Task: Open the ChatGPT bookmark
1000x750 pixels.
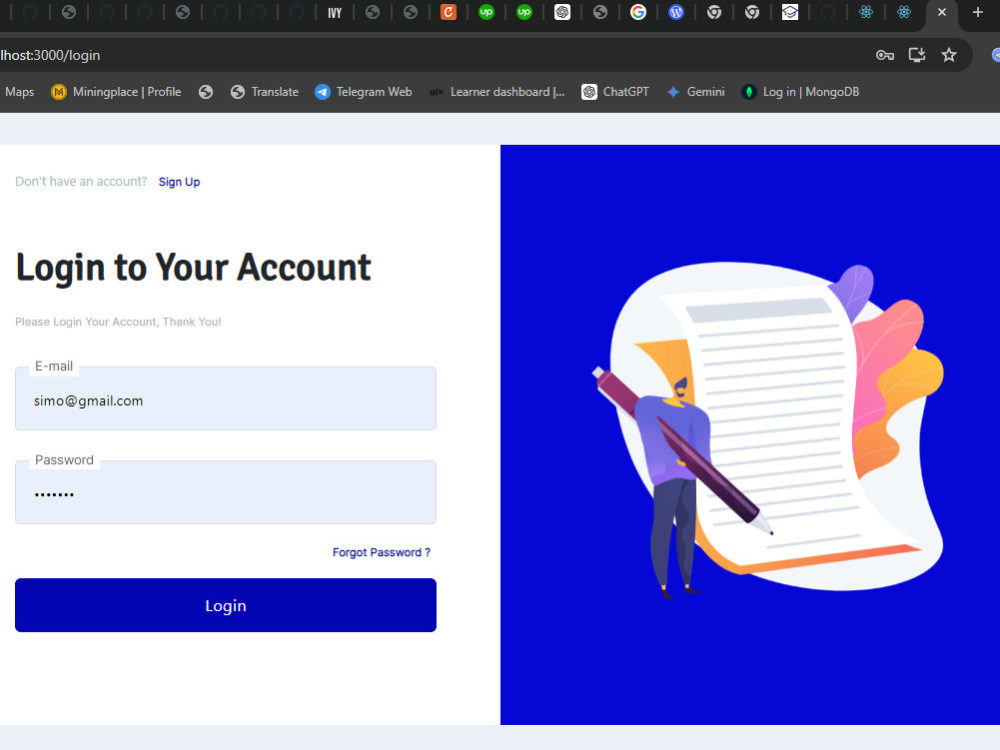Action: point(615,92)
